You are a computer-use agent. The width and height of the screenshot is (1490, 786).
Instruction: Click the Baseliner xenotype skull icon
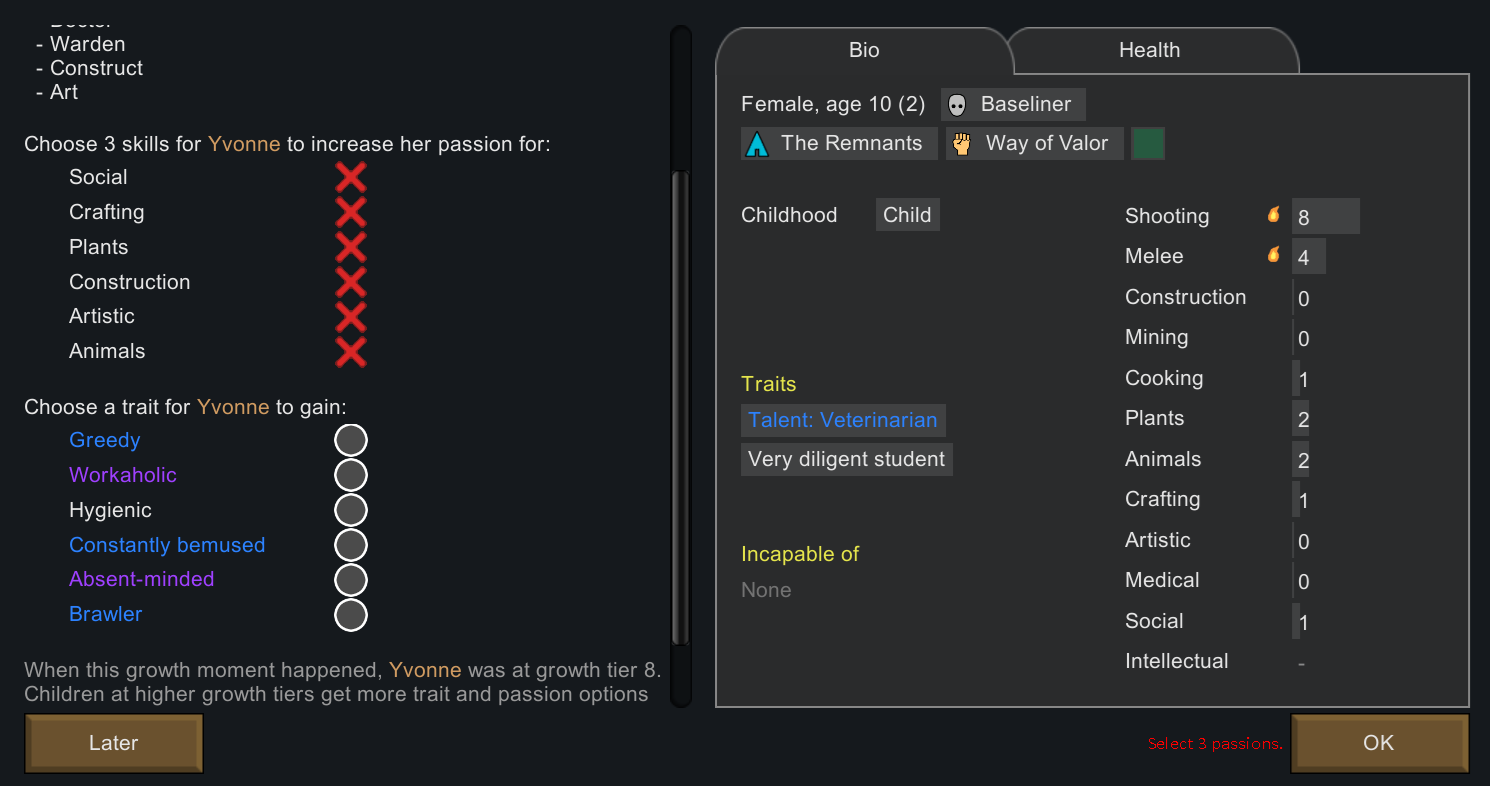(x=958, y=105)
